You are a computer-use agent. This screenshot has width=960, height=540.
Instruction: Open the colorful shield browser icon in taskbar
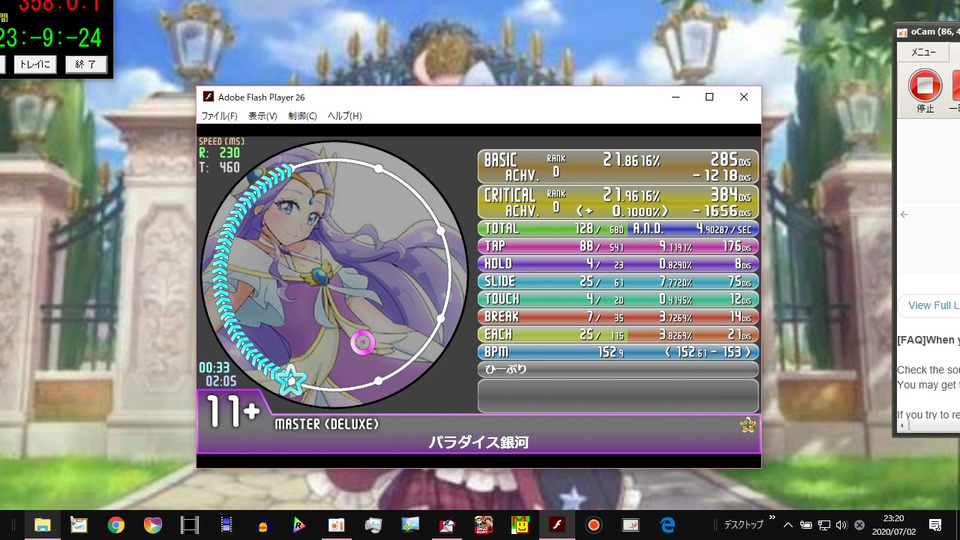(x=152, y=525)
